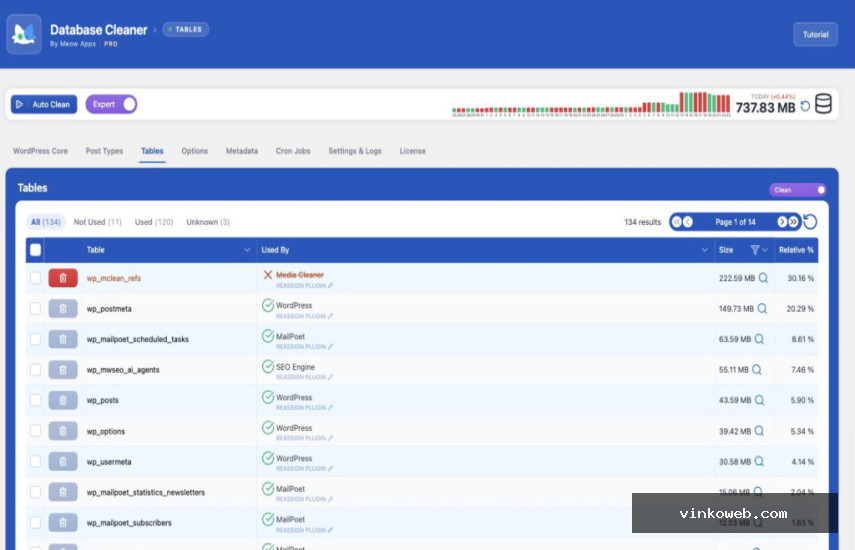Filter tables by Unknown (3)
This screenshot has height=550, width=855.
(x=208, y=222)
